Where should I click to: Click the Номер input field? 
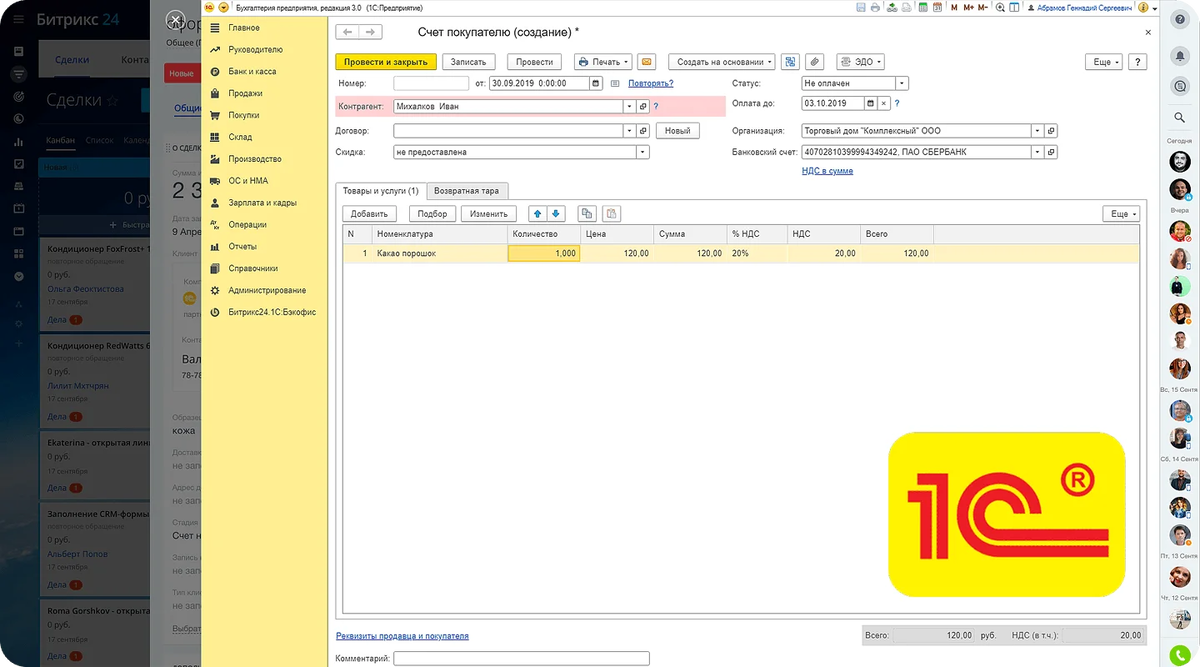431,84
